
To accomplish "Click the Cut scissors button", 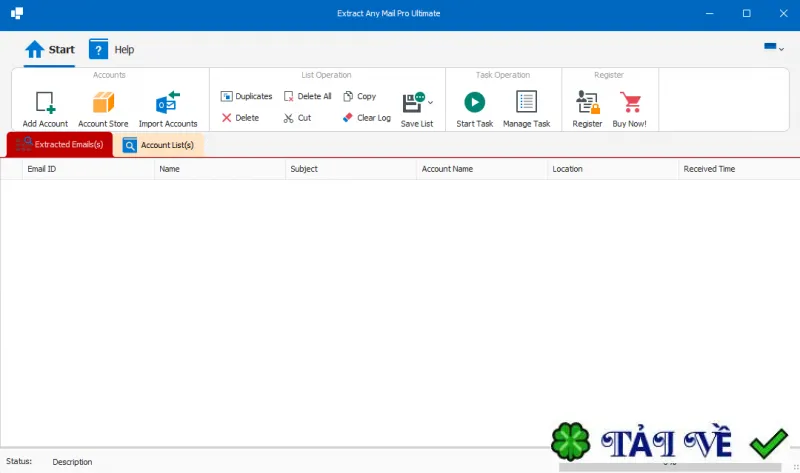I will [x=297, y=118].
